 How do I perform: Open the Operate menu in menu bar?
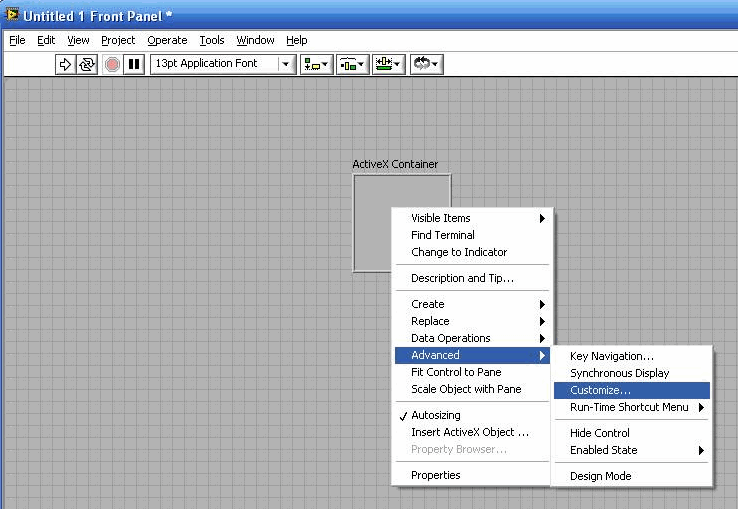167,40
